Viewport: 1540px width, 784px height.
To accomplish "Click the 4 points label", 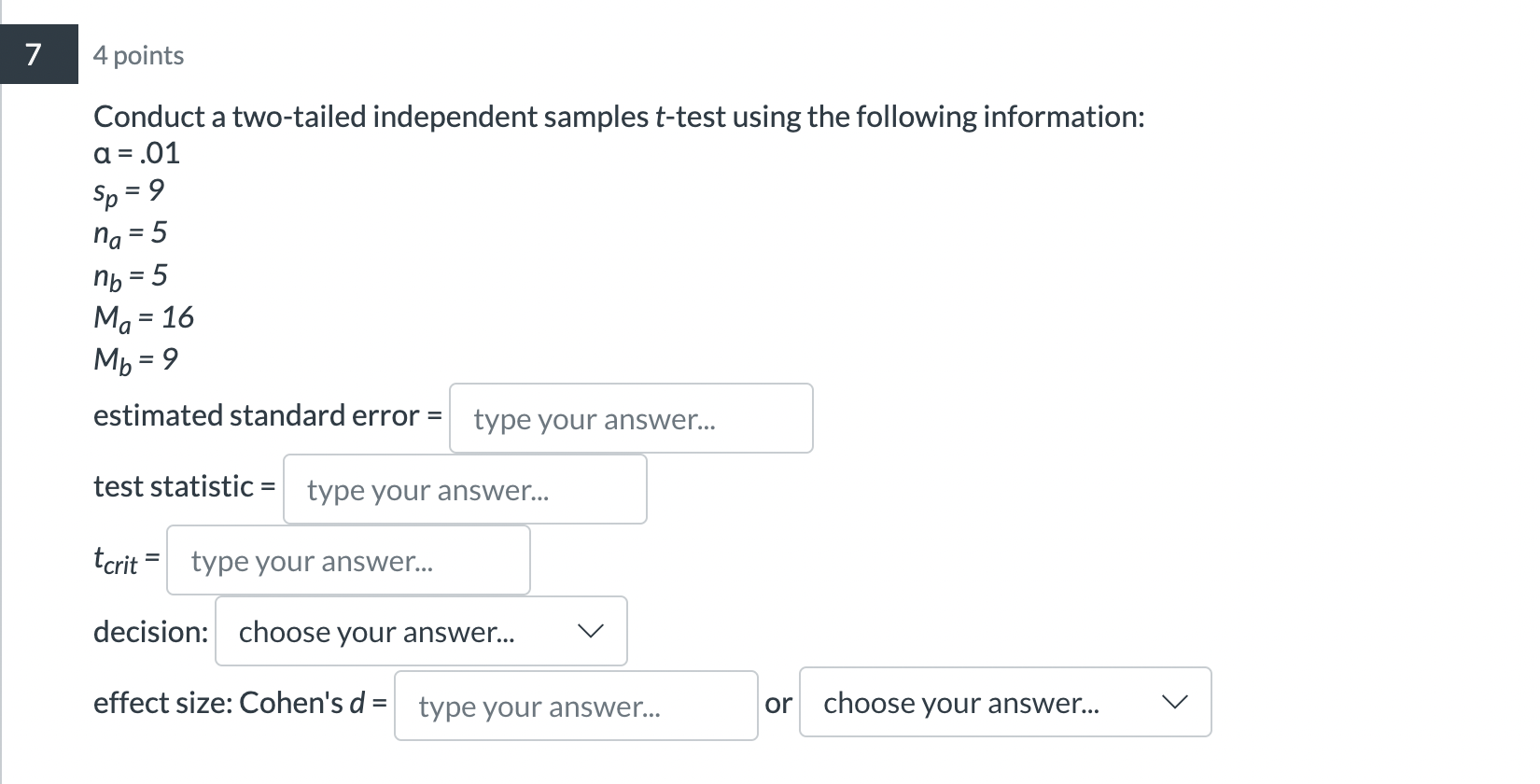I will [x=137, y=55].
